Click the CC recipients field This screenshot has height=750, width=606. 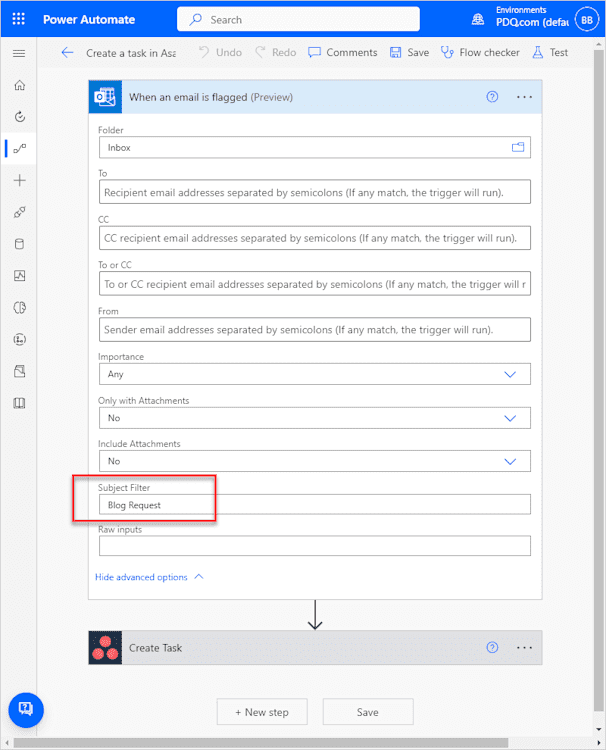coord(315,238)
